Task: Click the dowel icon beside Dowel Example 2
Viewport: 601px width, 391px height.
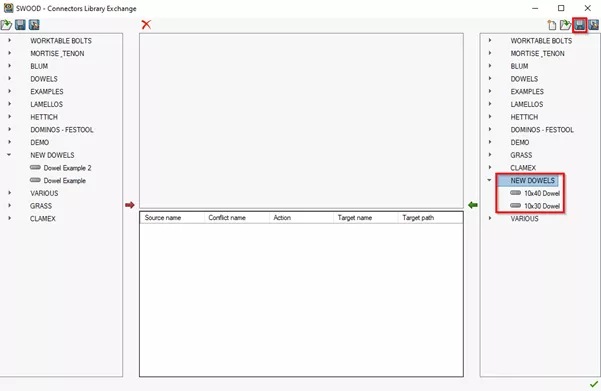Action: tap(35, 168)
